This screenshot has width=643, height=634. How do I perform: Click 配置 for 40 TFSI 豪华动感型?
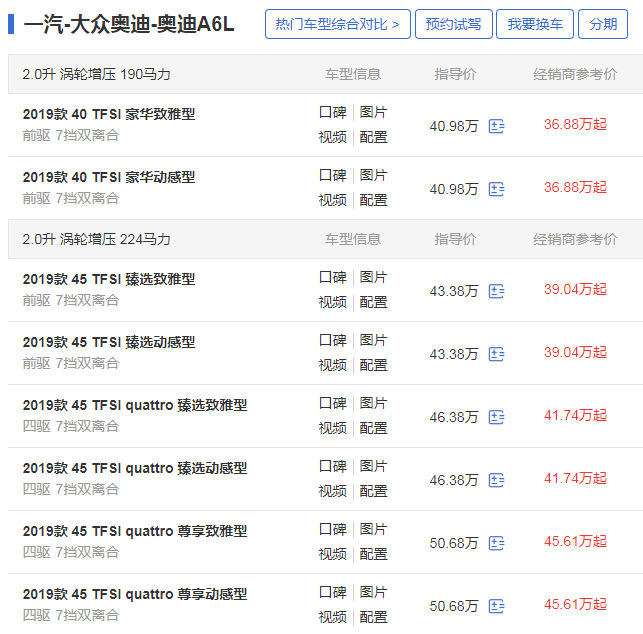pyautogui.click(x=373, y=200)
